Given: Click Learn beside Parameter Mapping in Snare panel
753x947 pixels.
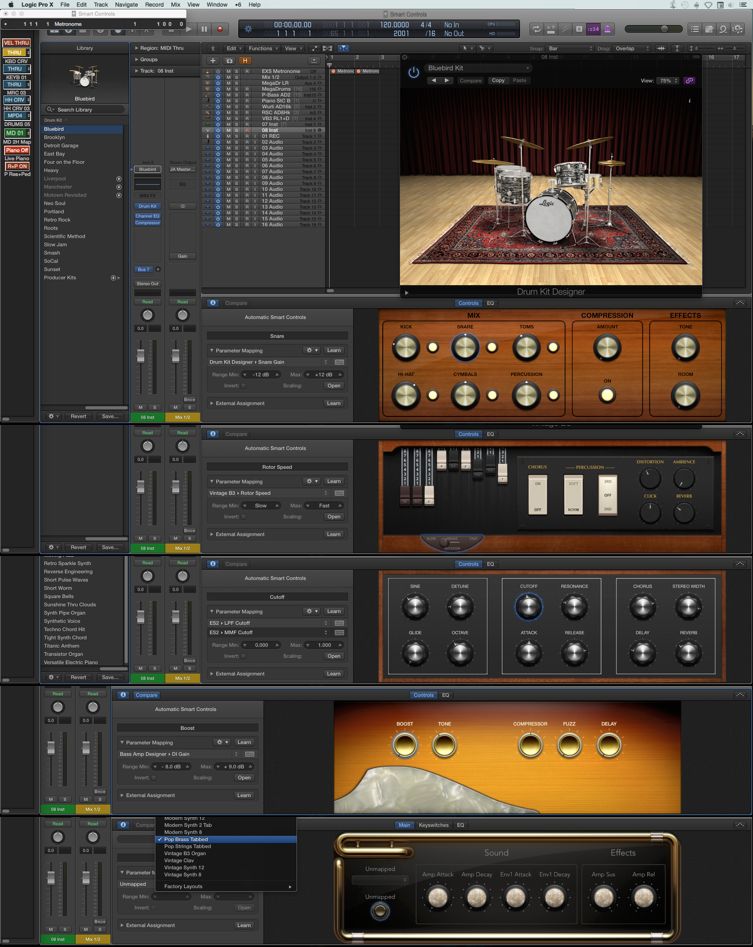Looking at the screenshot, I should coord(334,350).
